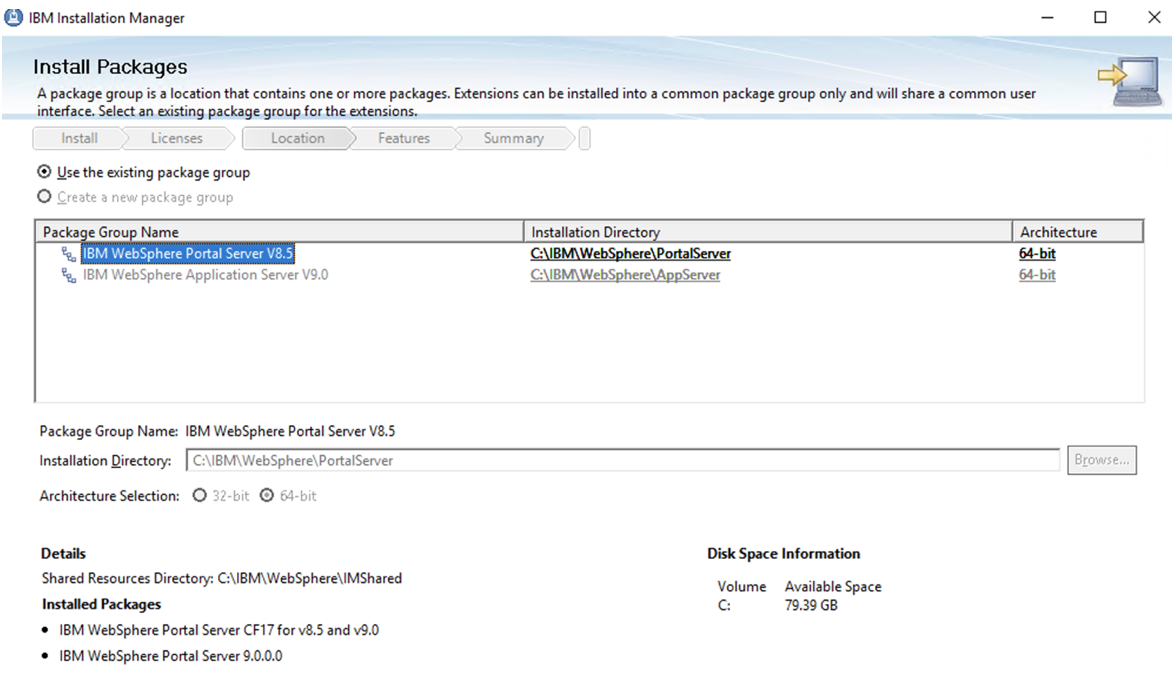Click the Installed Packages heading
This screenshot has width=1174, height=694.
point(101,604)
